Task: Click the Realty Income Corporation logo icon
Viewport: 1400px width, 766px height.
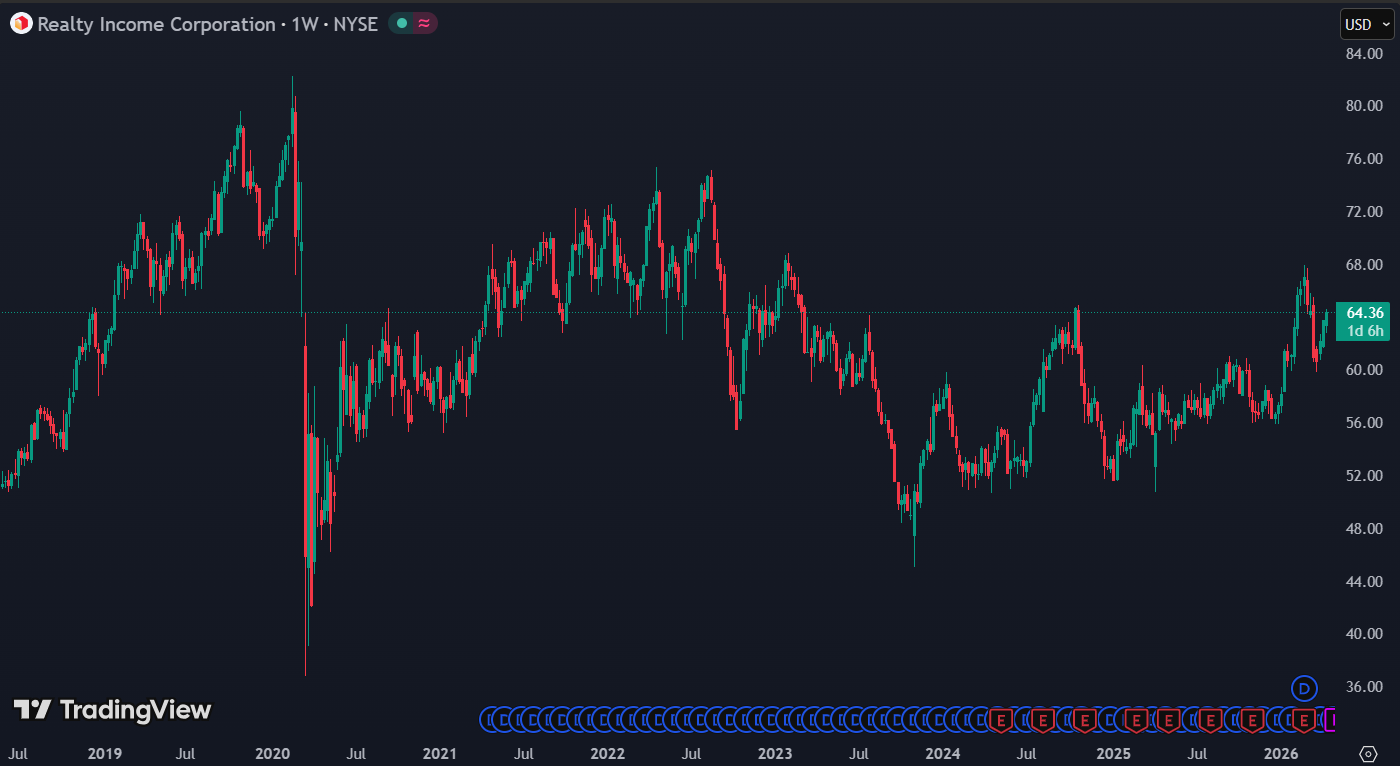Action: click(21, 24)
